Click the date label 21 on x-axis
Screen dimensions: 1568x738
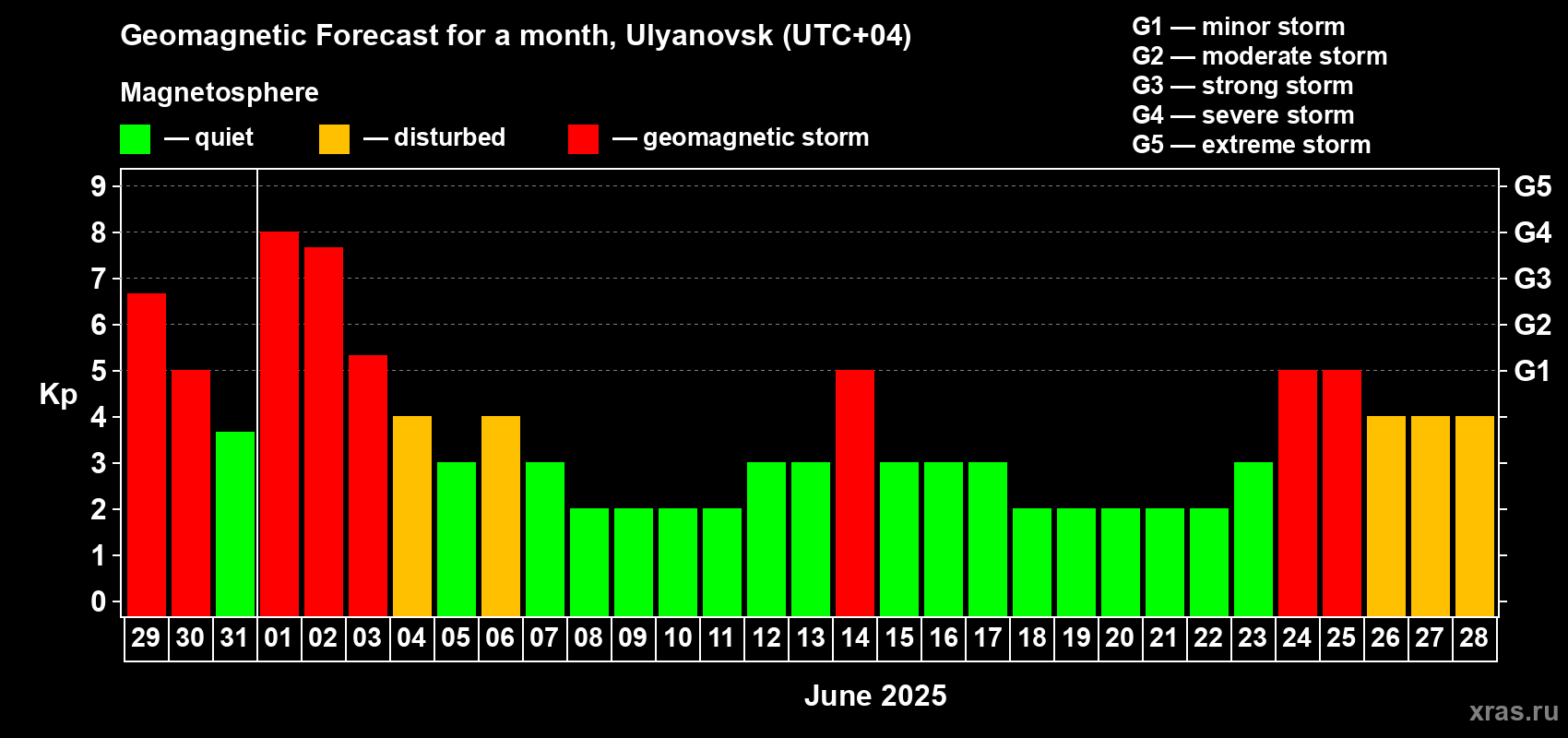click(x=1164, y=638)
